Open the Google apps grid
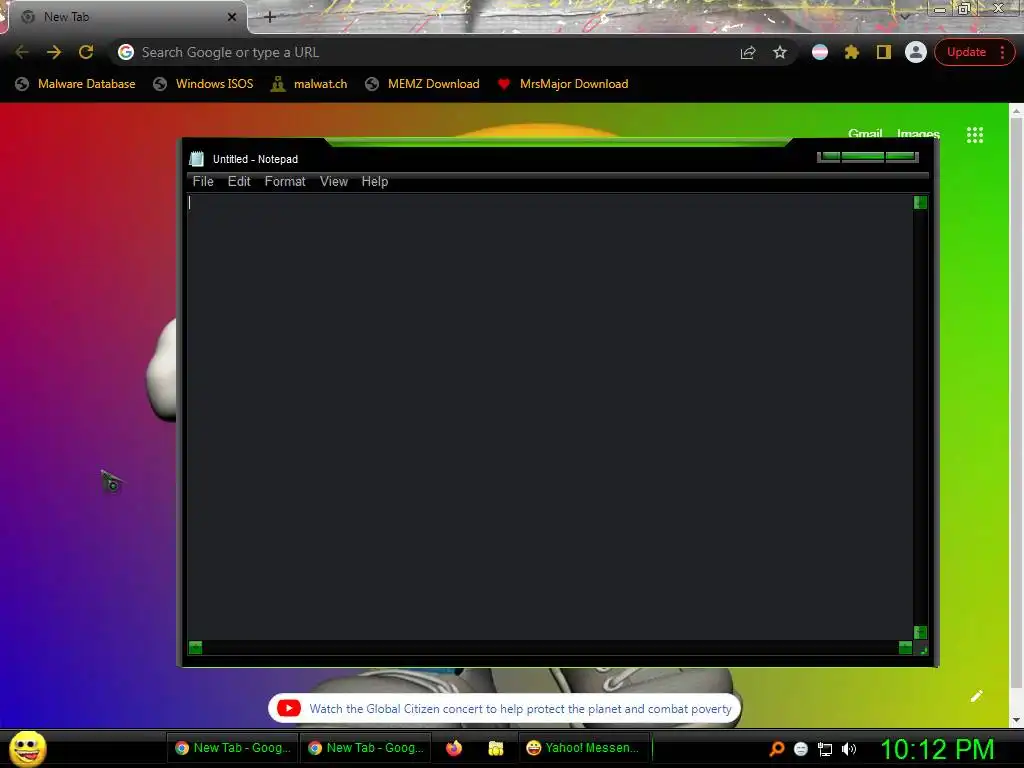Screen dimensions: 1024x768 (x=975, y=135)
